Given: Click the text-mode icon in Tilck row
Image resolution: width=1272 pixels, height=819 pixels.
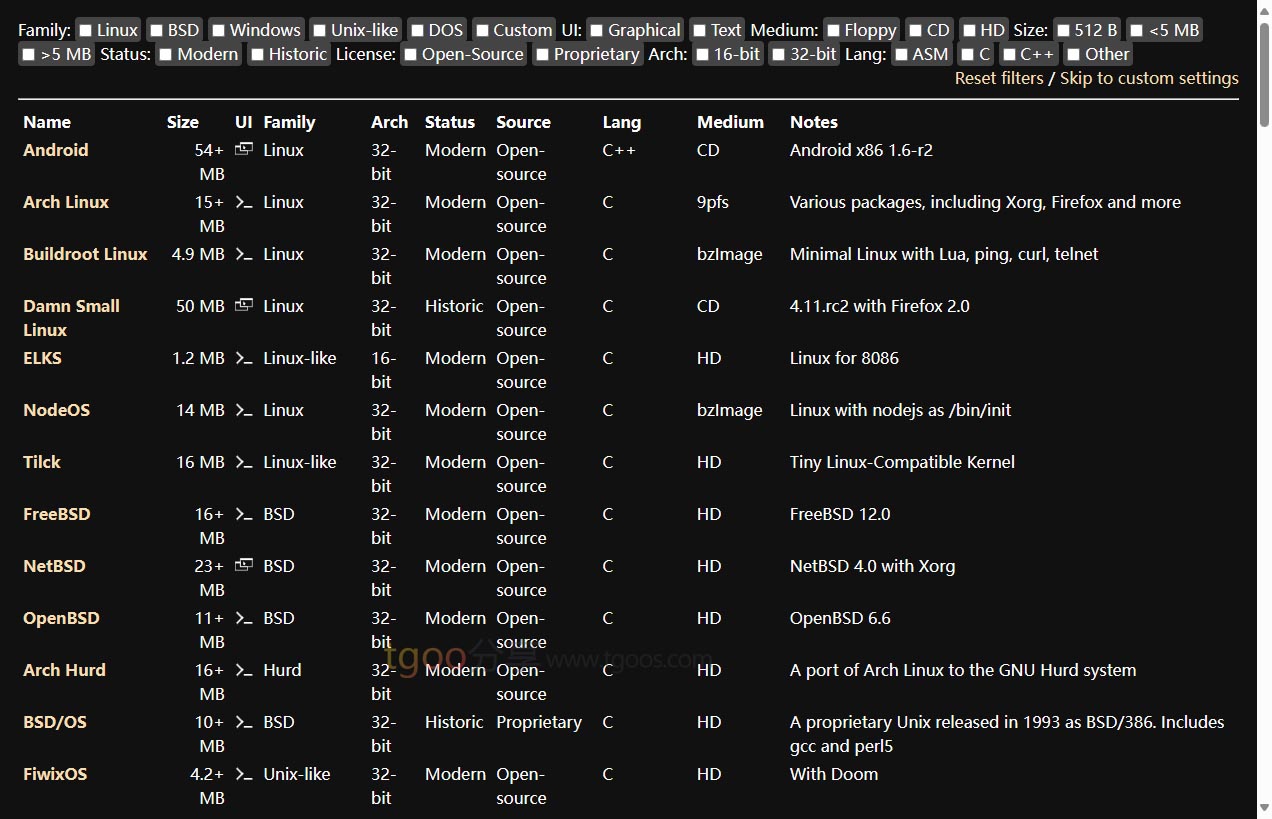Looking at the screenshot, I should click(243, 462).
